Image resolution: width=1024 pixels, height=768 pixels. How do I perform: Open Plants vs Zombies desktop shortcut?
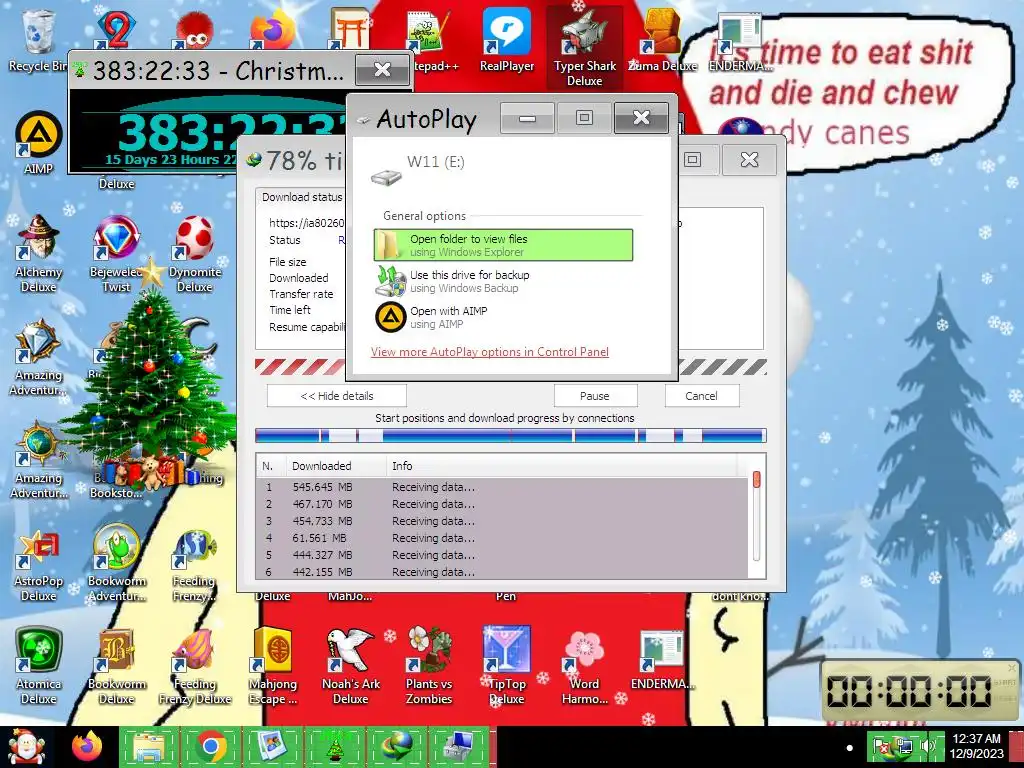pos(428,666)
